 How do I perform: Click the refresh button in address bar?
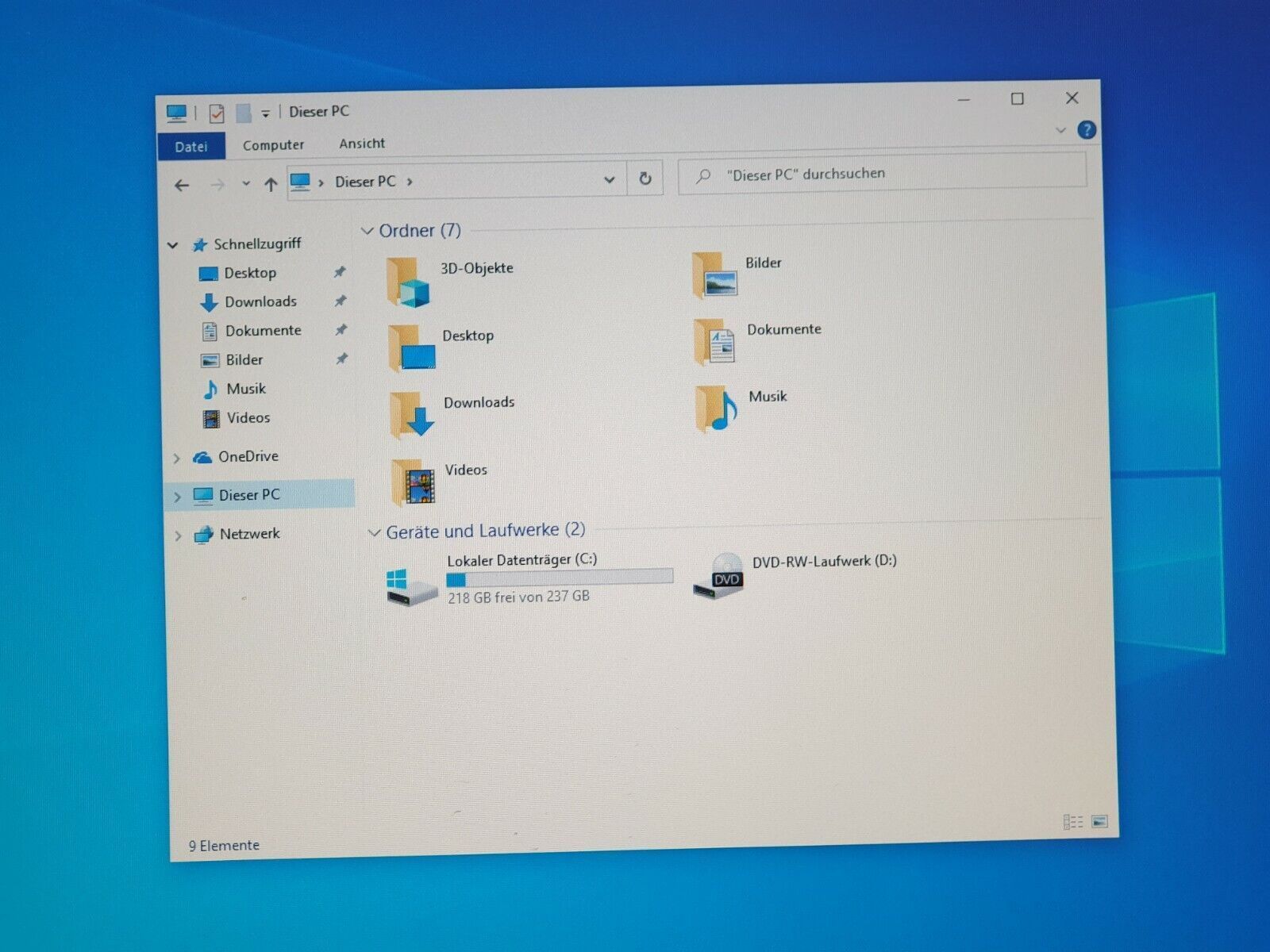click(x=645, y=179)
